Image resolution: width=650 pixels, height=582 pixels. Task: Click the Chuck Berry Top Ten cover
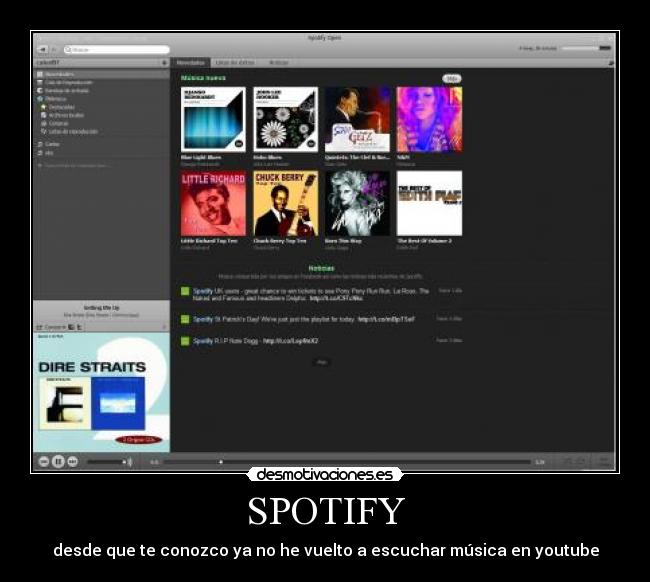286,204
